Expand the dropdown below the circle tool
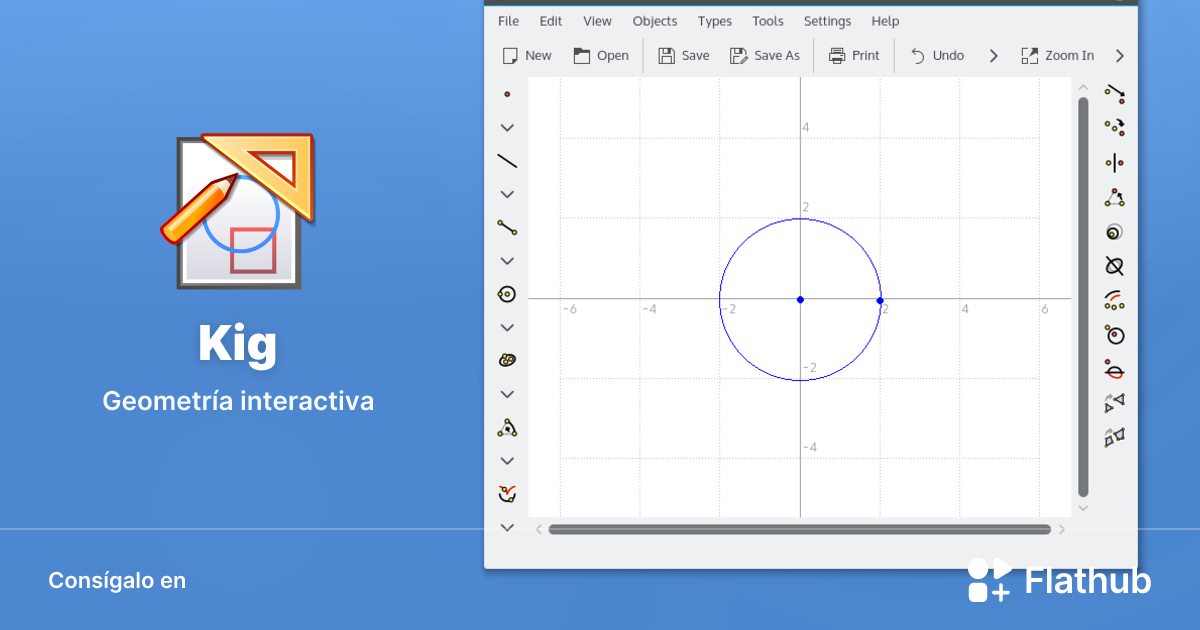This screenshot has height=630, width=1200. tap(507, 328)
